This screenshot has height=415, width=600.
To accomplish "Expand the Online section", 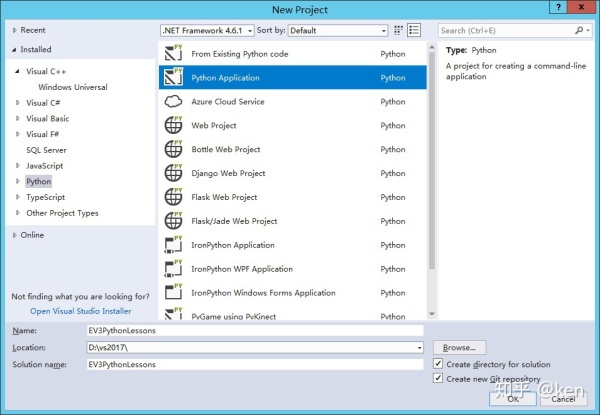I will coord(15,235).
